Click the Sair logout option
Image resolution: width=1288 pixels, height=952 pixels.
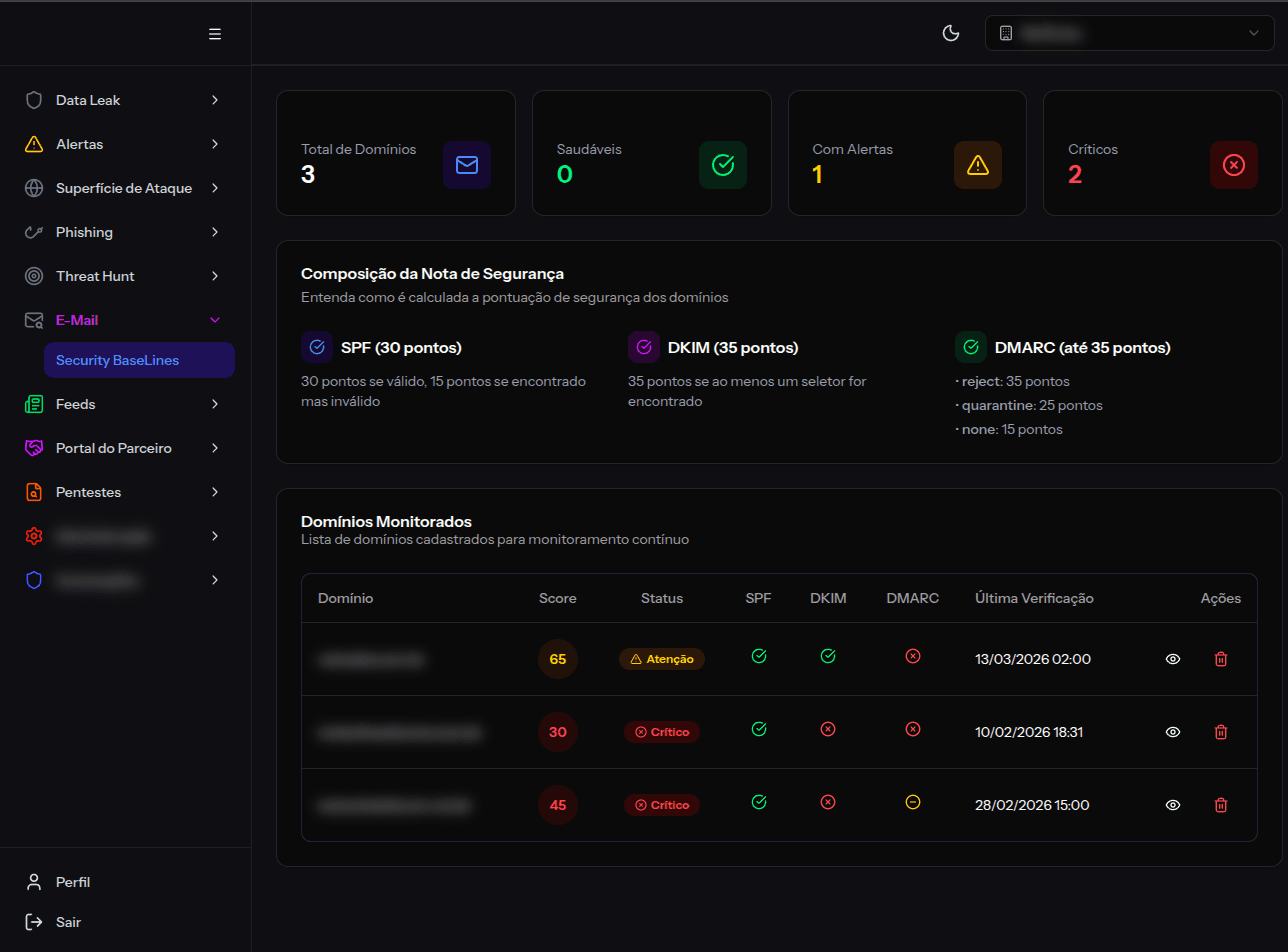(70, 922)
